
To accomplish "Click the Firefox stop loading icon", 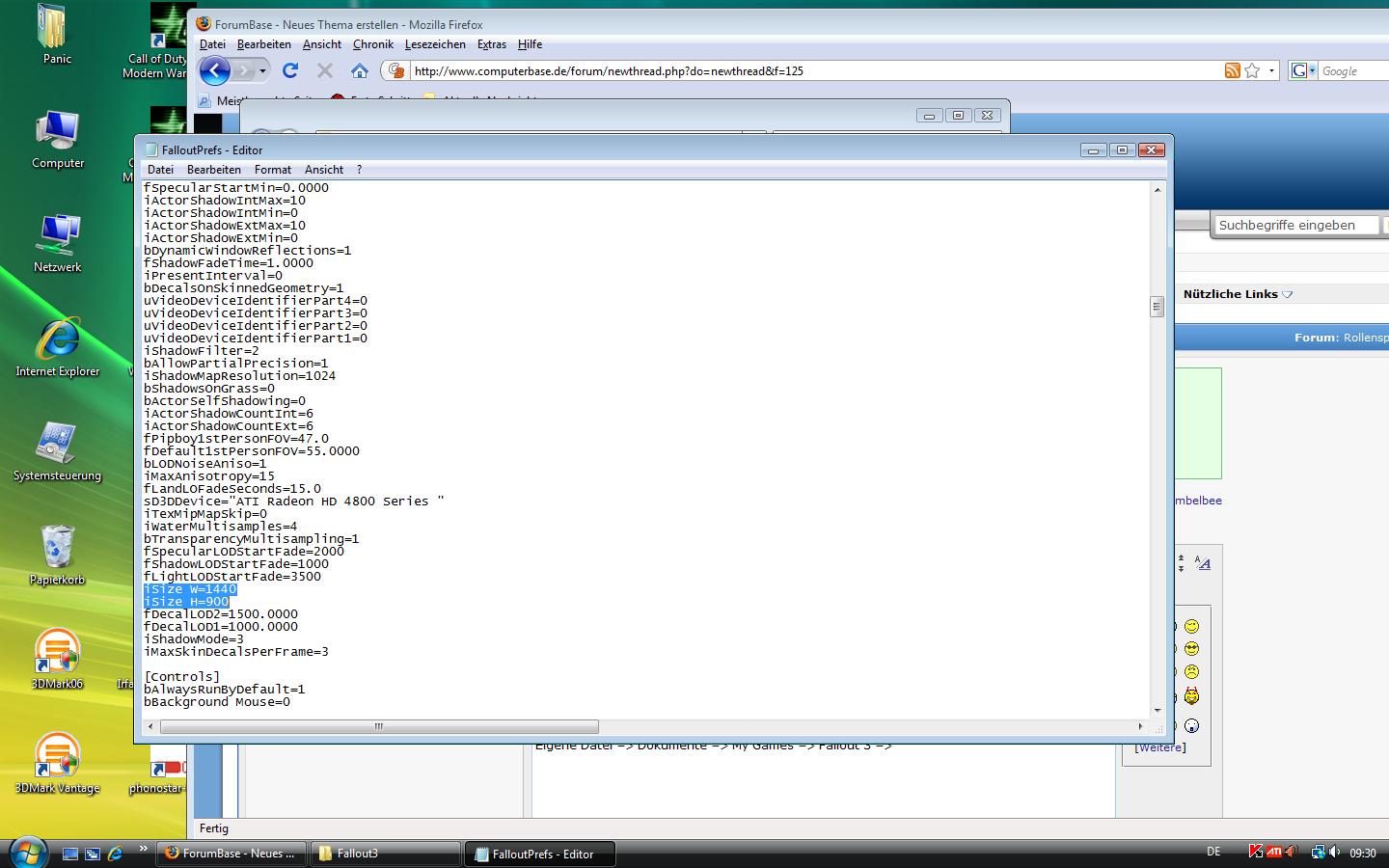I will pos(325,70).
